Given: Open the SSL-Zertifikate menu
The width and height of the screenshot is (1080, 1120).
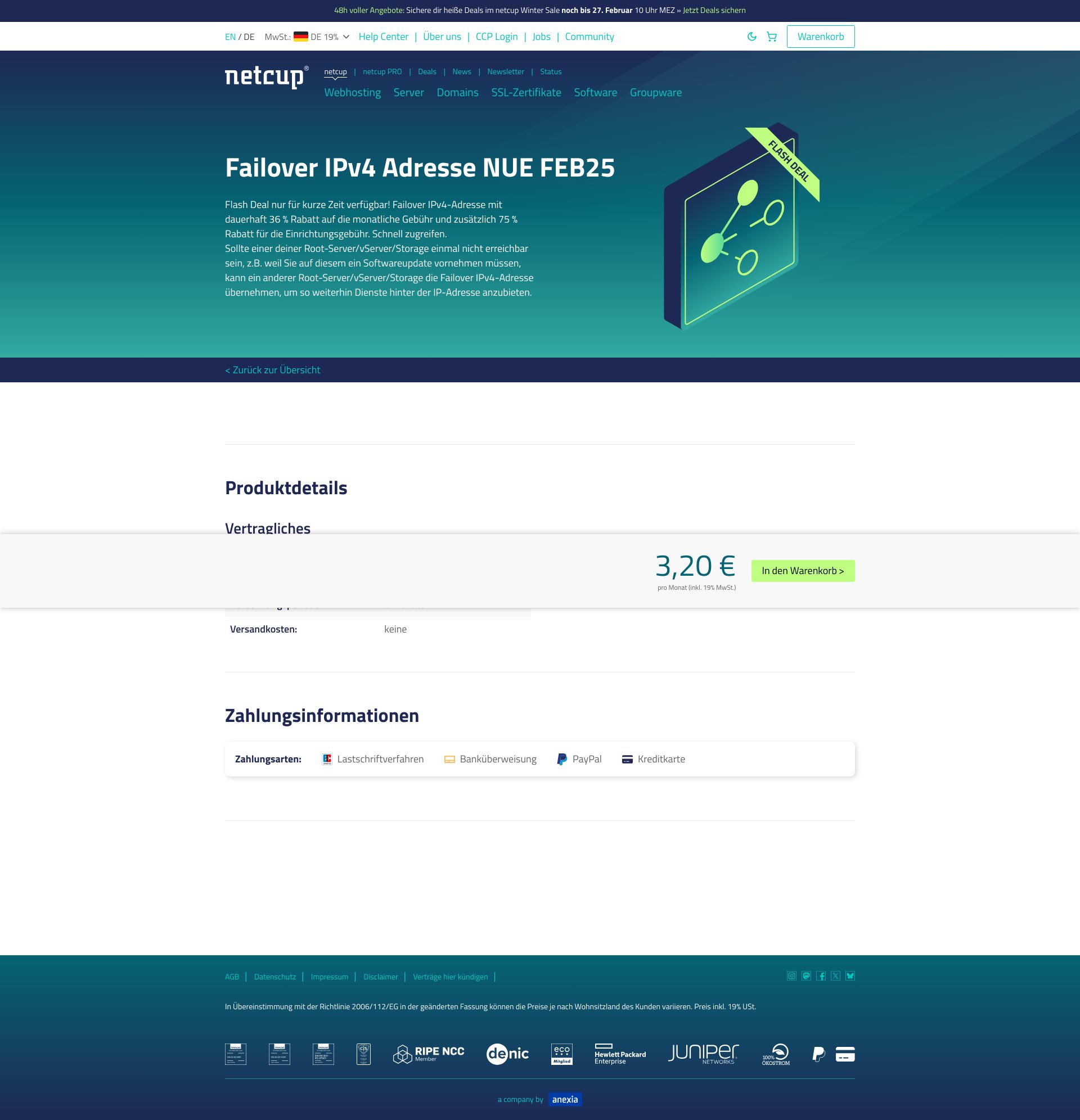Looking at the screenshot, I should [x=526, y=93].
